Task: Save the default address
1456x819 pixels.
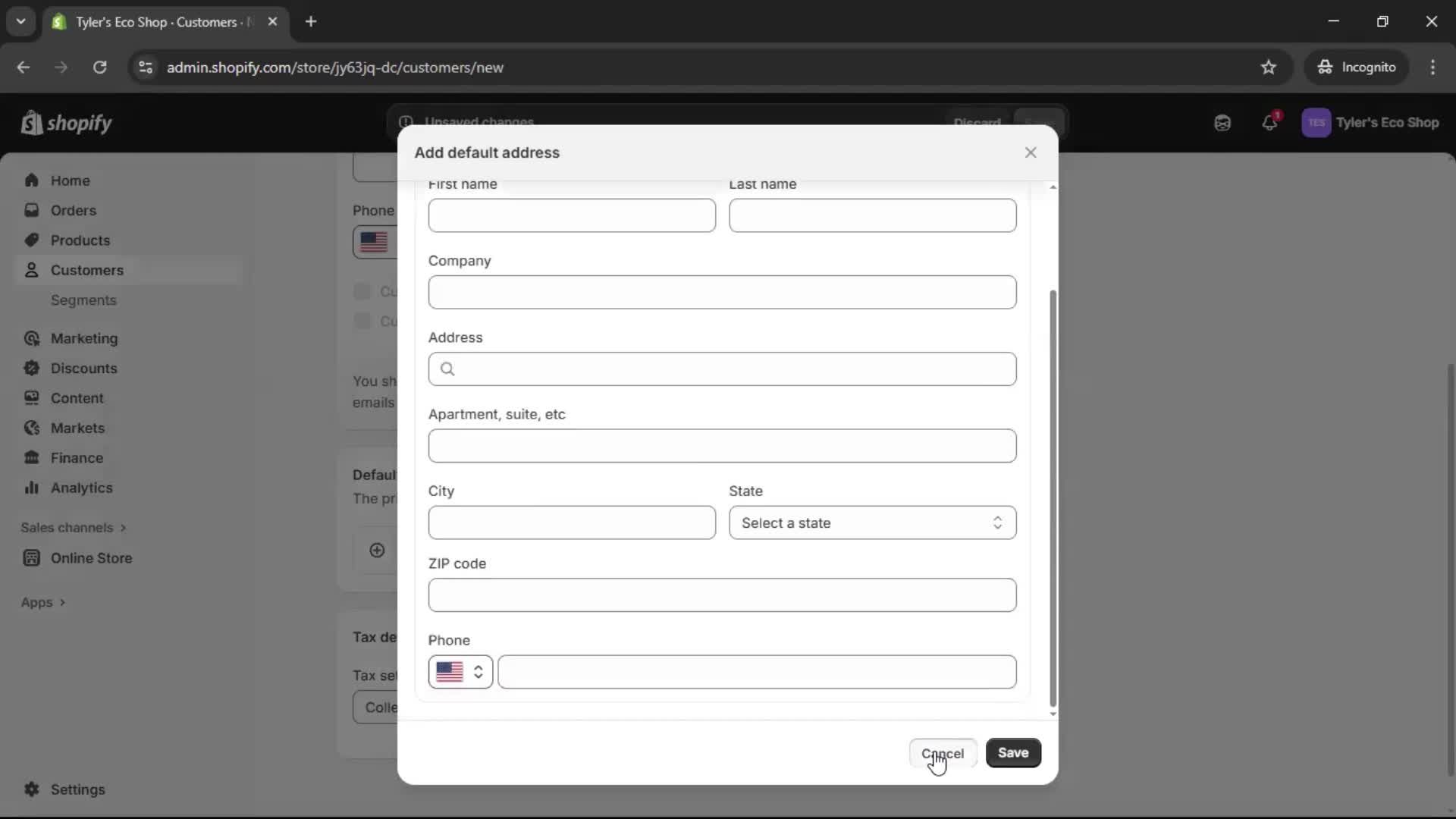Action: point(1014,752)
